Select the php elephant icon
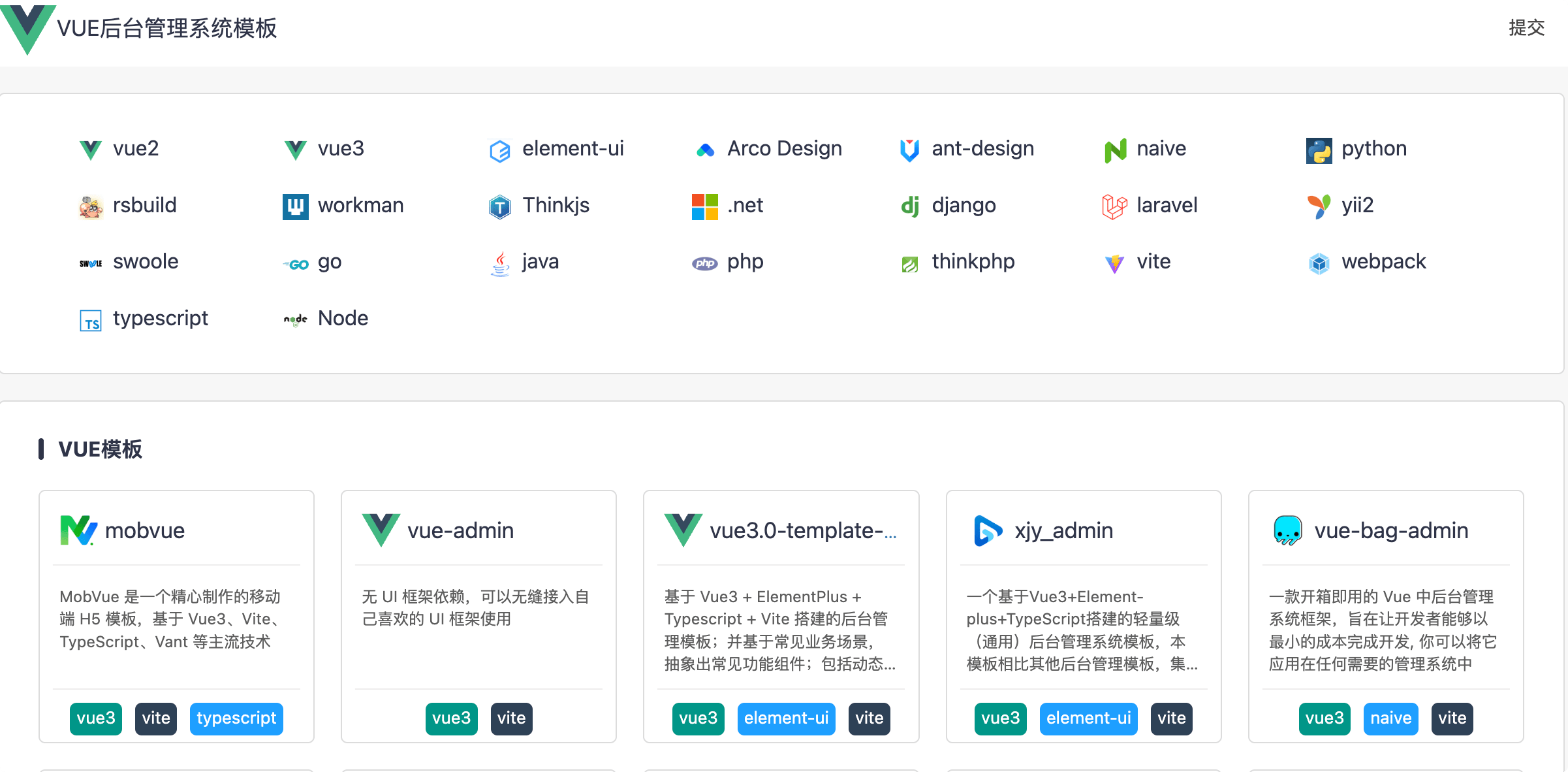 (x=705, y=264)
